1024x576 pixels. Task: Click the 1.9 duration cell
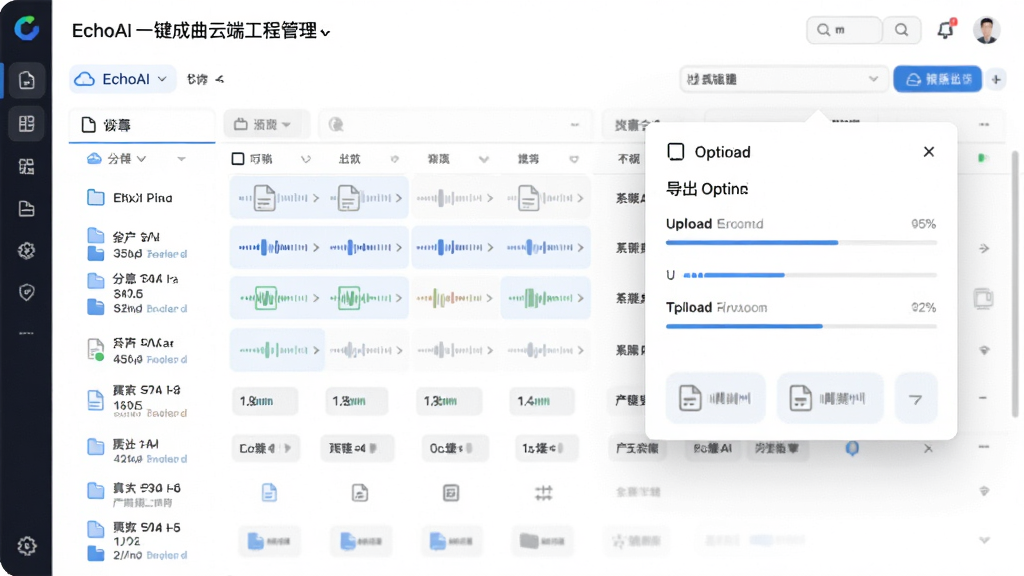pyautogui.click(x=264, y=401)
